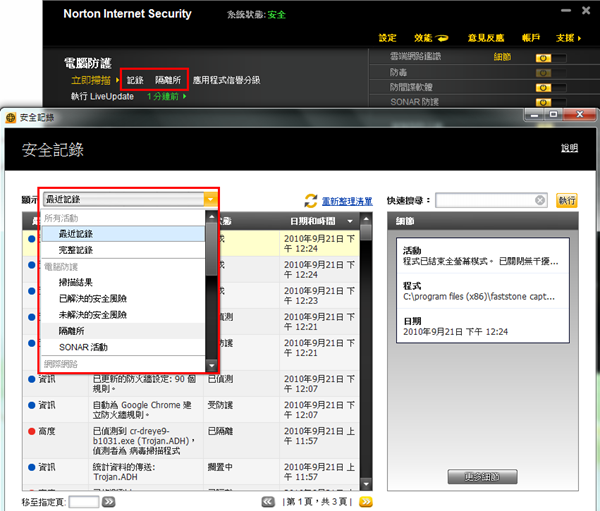Click the 更多細節 button

pos(482,477)
